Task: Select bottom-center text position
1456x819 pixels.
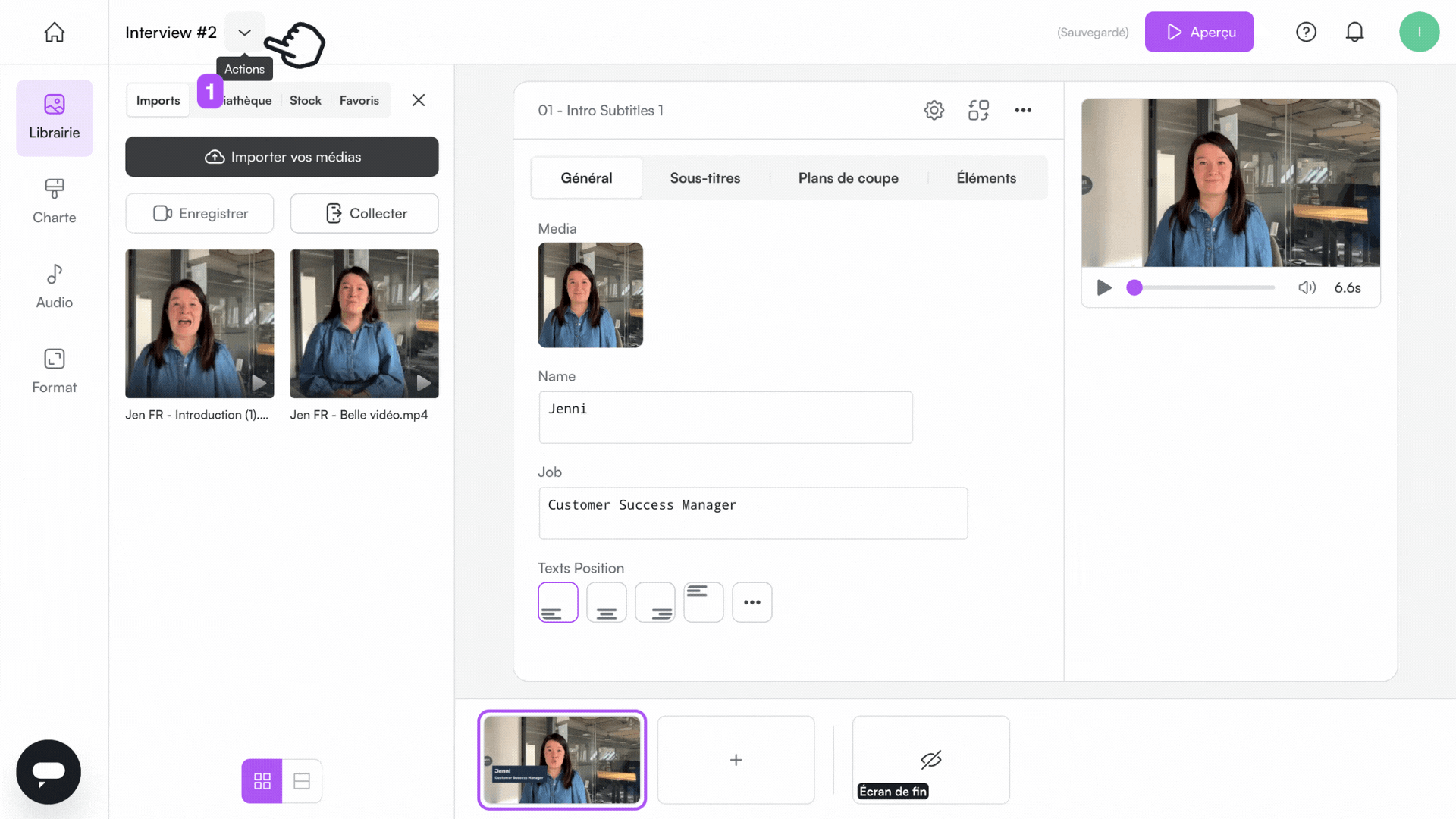Action: tap(606, 602)
